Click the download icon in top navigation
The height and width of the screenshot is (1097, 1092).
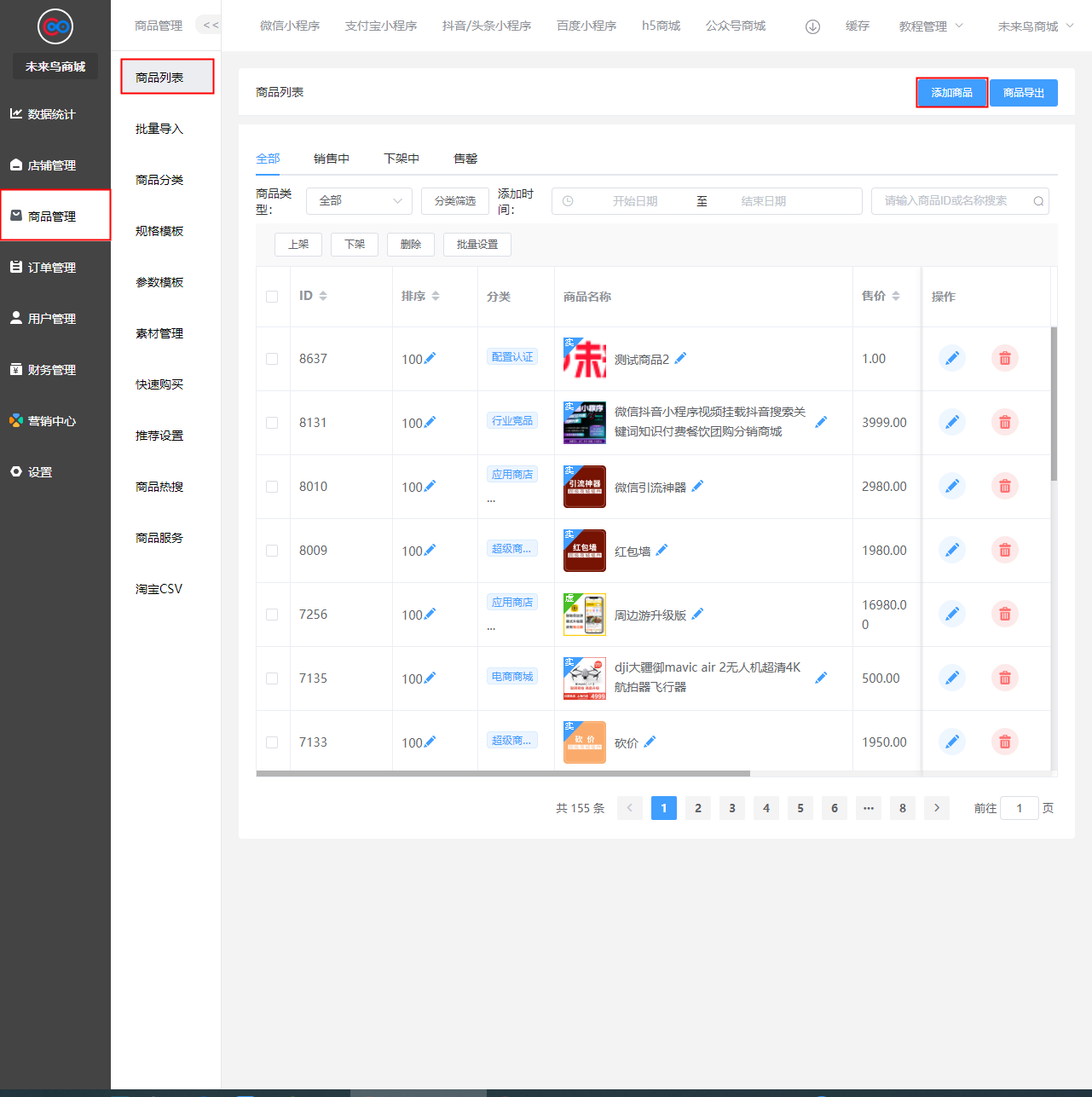coord(812,26)
